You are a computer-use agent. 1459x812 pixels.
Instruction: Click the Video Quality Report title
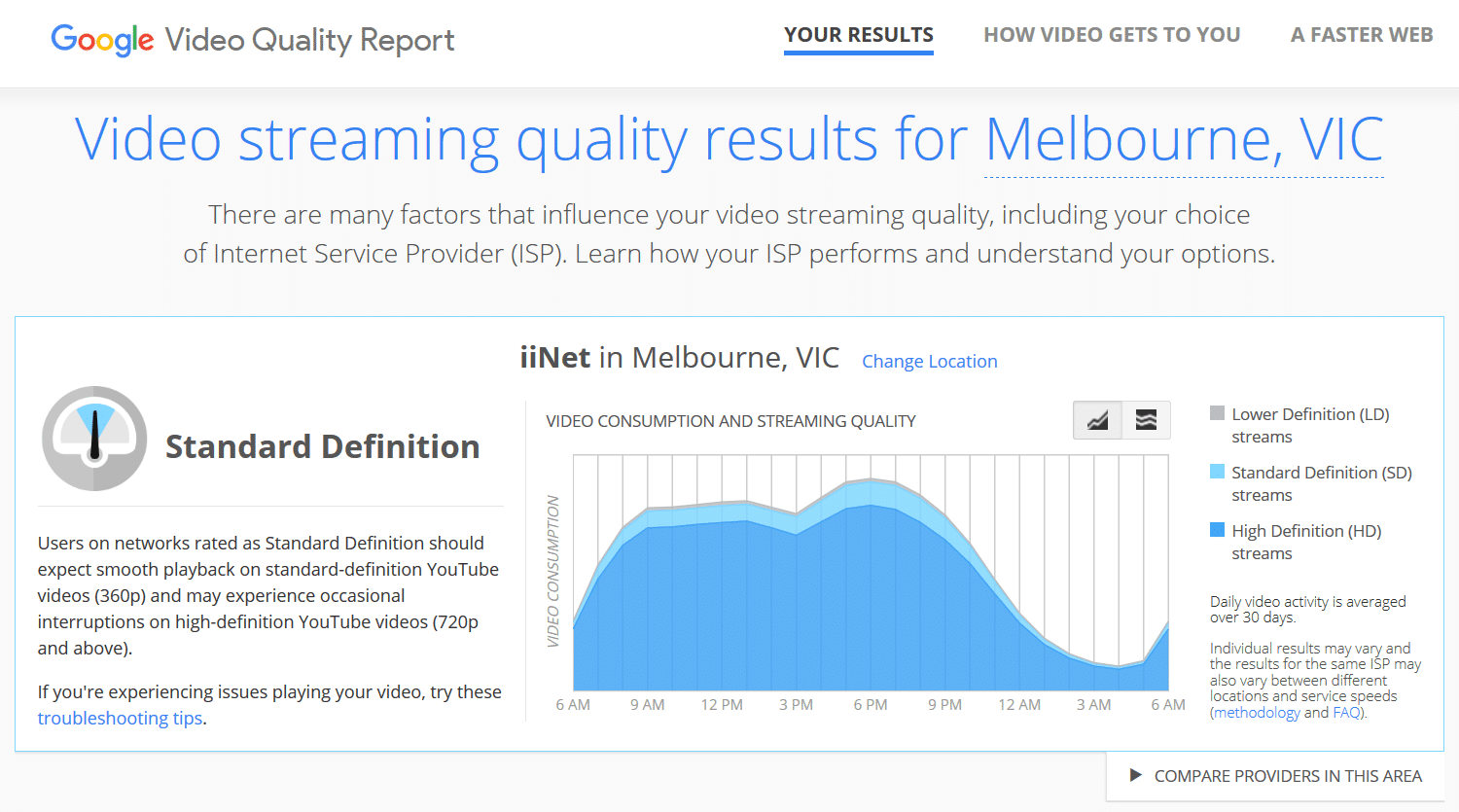tap(309, 40)
